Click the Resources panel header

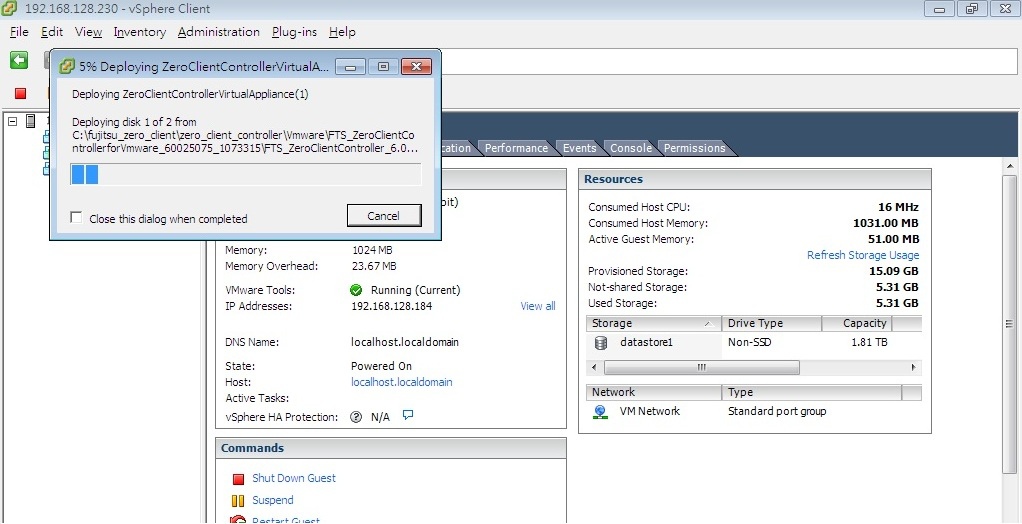click(754, 179)
